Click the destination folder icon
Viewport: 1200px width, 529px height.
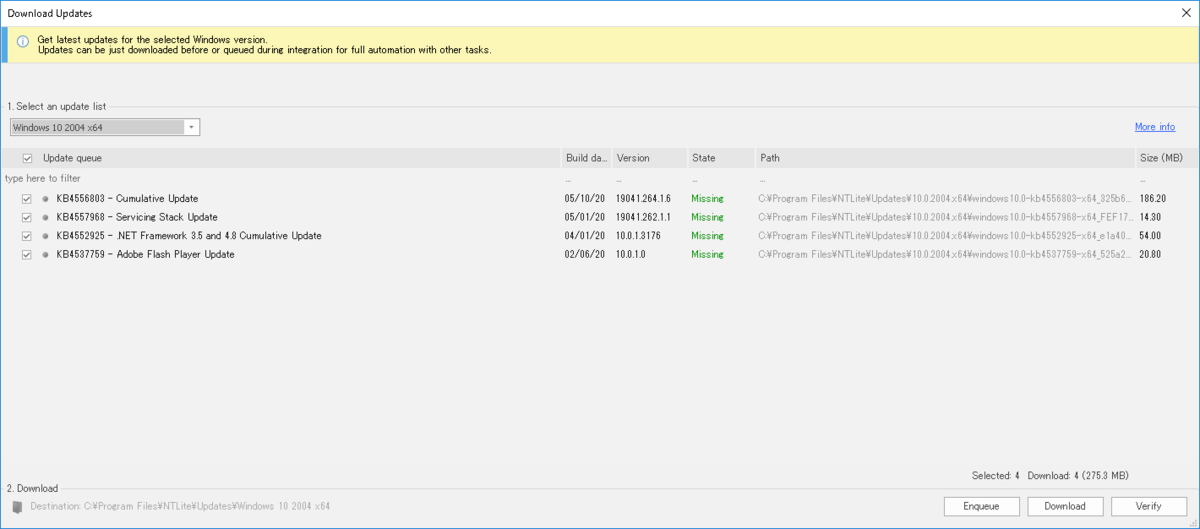[16, 507]
